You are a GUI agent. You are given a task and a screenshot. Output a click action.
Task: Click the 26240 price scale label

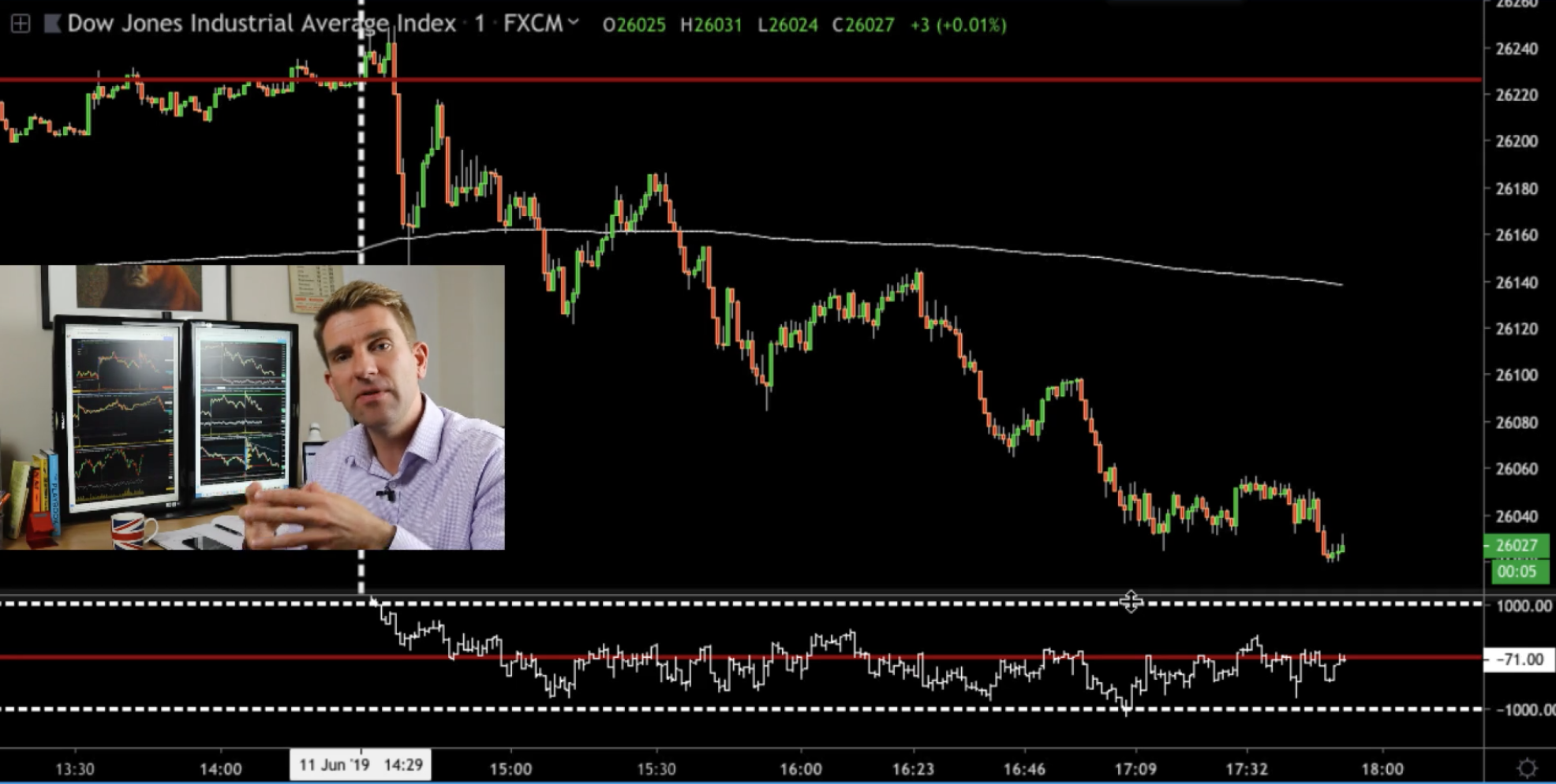(x=1517, y=49)
